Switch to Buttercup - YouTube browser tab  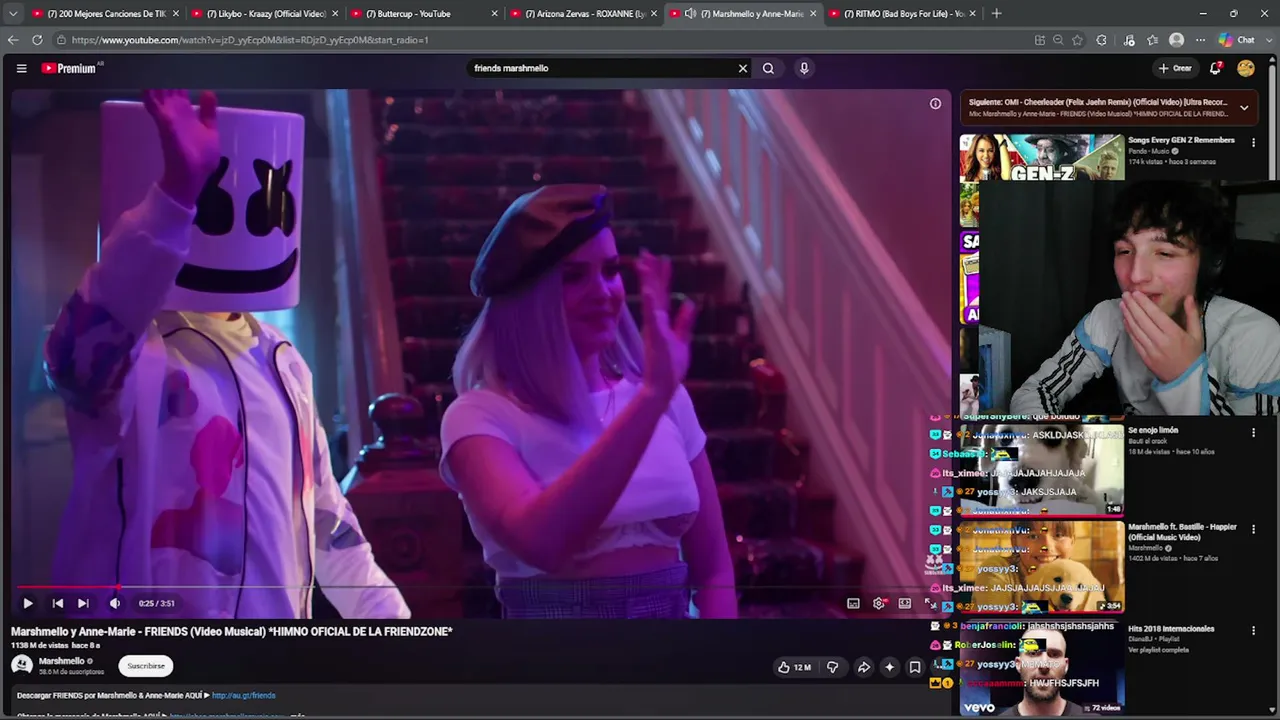[x=423, y=14]
